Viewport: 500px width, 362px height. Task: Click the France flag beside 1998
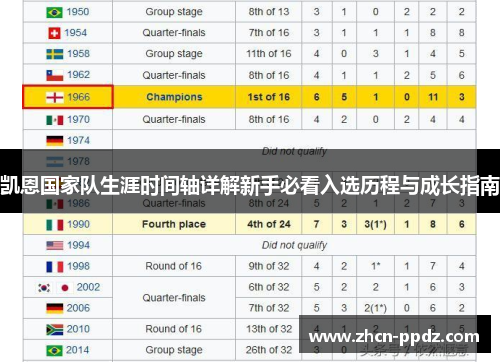(x=55, y=267)
